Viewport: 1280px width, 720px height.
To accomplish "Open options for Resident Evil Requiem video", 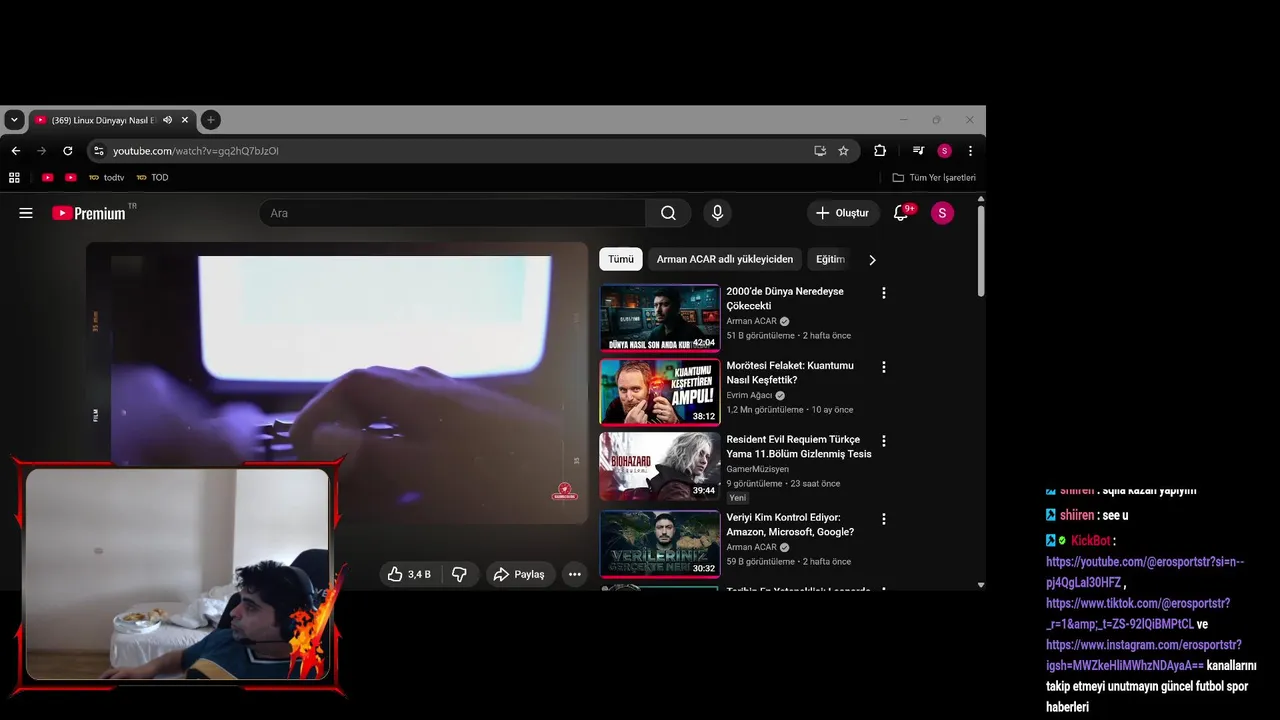I will coord(883,441).
